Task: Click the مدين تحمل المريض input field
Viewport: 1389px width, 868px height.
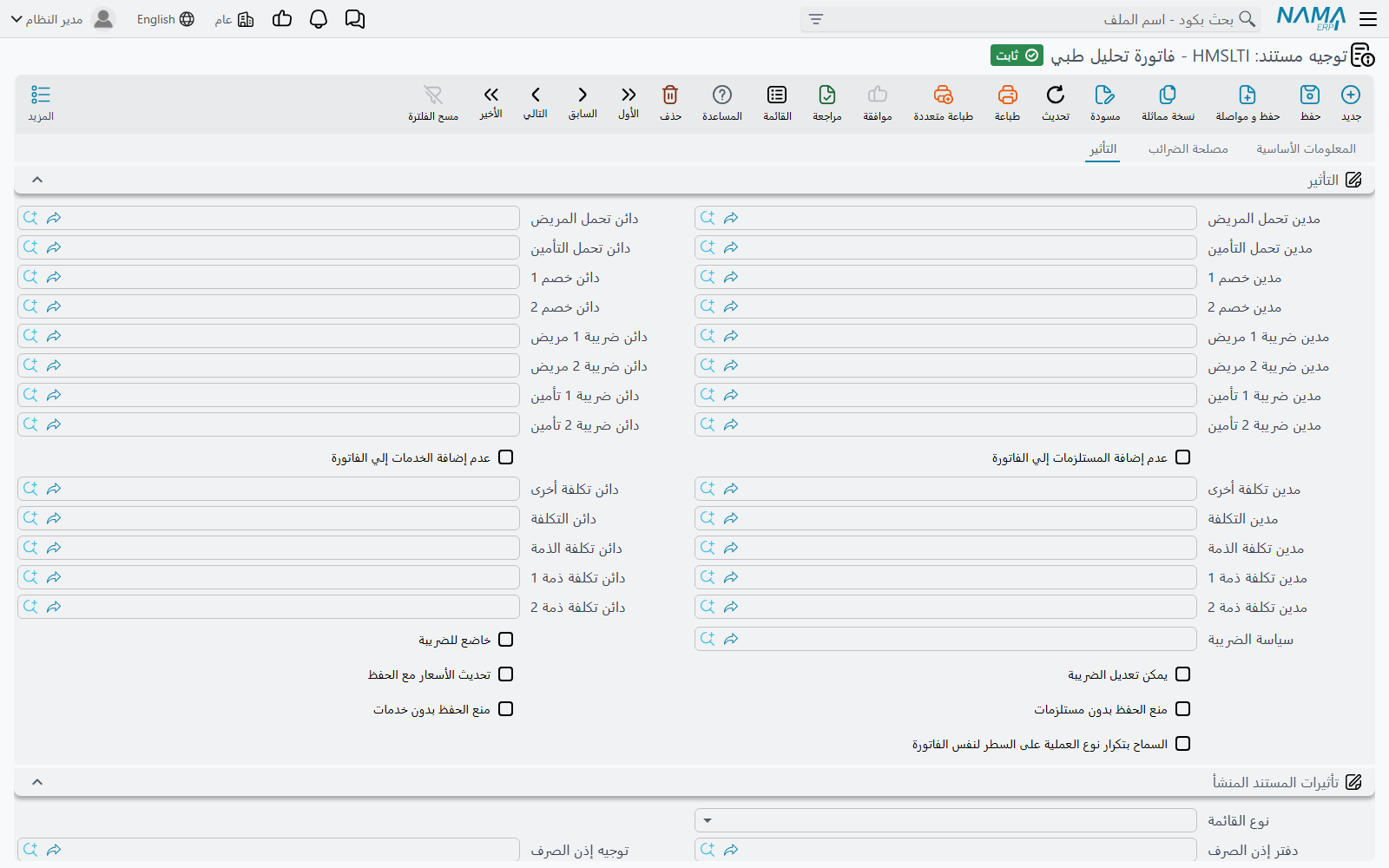Action: pyautogui.click(x=945, y=218)
